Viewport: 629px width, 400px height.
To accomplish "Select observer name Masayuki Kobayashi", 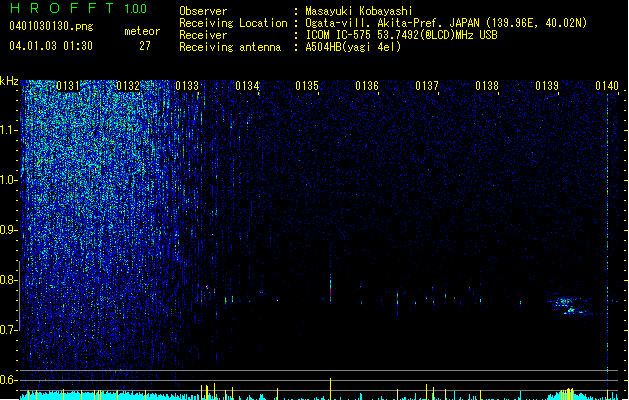I will [x=359, y=11].
